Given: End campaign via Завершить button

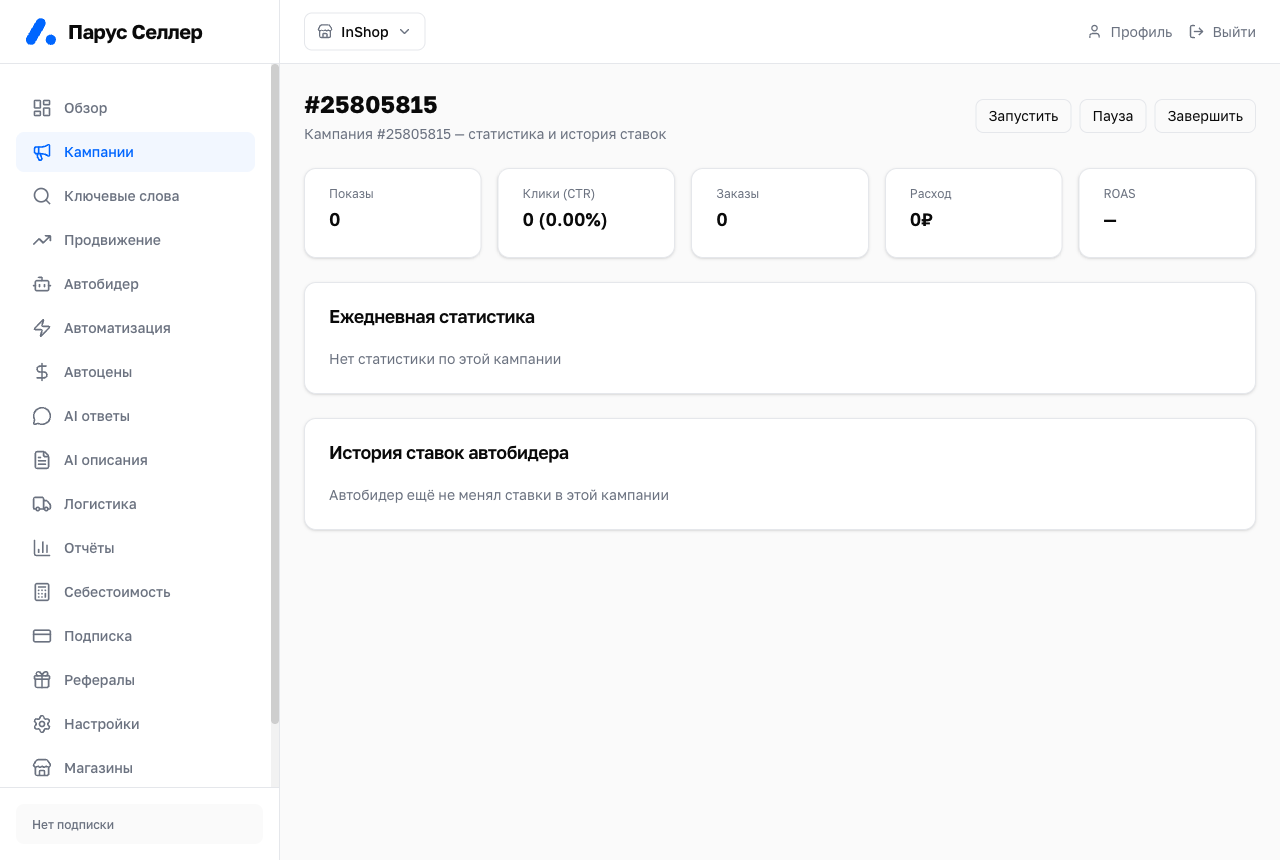Looking at the screenshot, I should 1205,116.
